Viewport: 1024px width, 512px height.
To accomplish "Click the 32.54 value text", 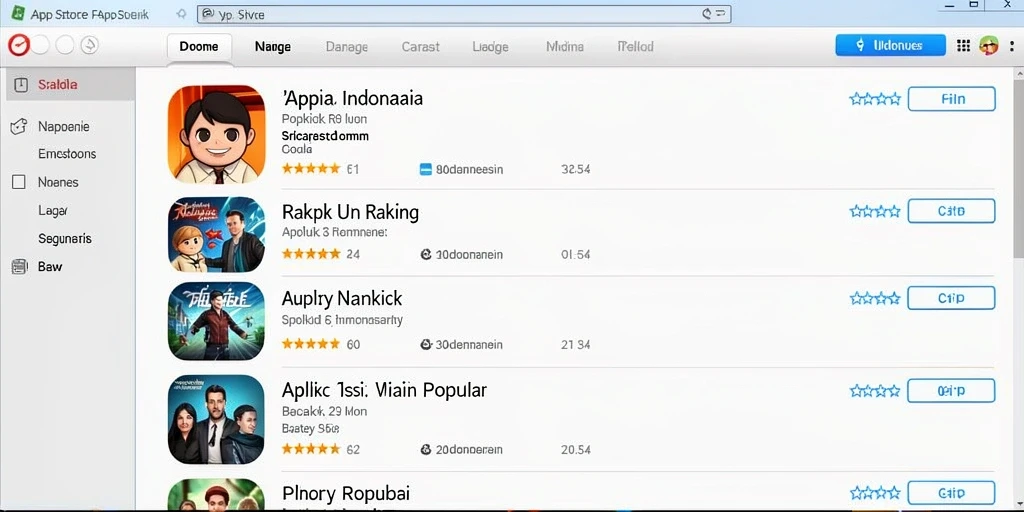I will [x=575, y=170].
